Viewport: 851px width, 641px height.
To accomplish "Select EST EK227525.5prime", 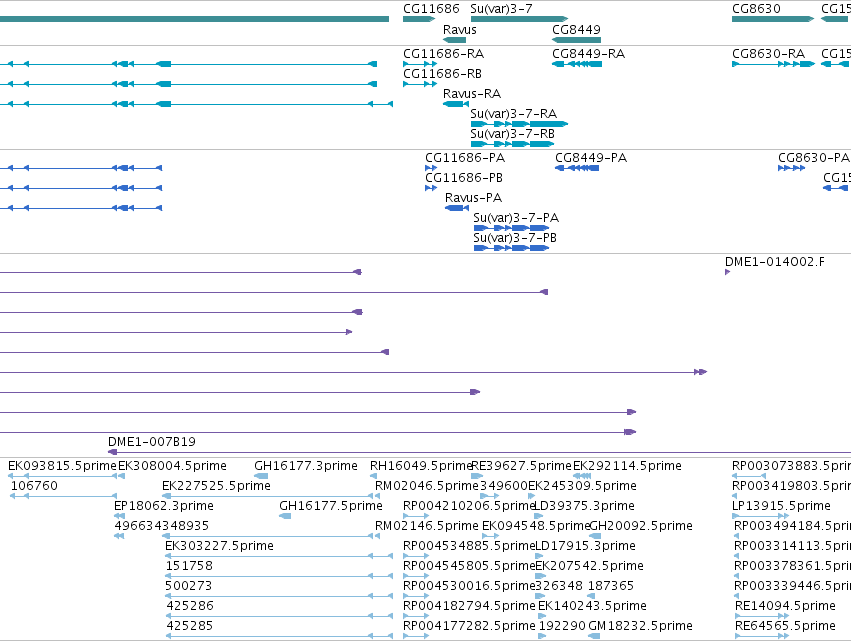I will click(x=268, y=496).
